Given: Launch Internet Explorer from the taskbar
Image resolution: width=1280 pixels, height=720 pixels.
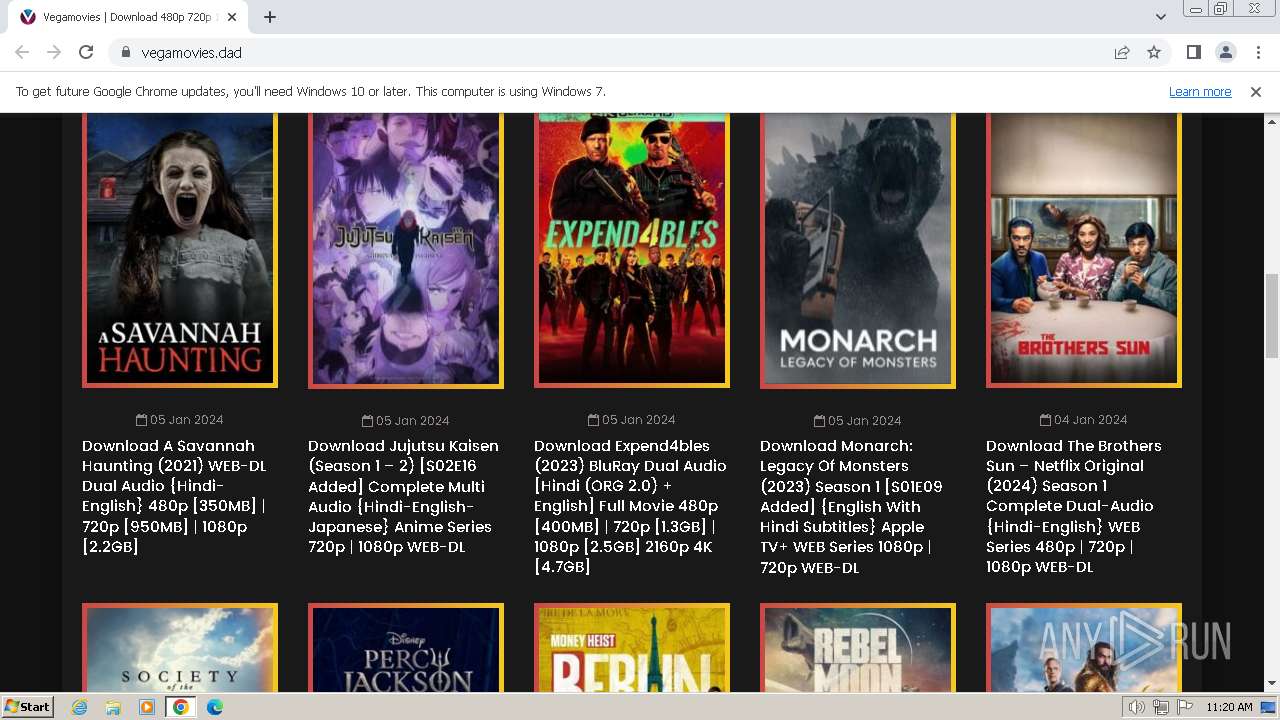Looking at the screenshot, I should click(x=80, y=707).
